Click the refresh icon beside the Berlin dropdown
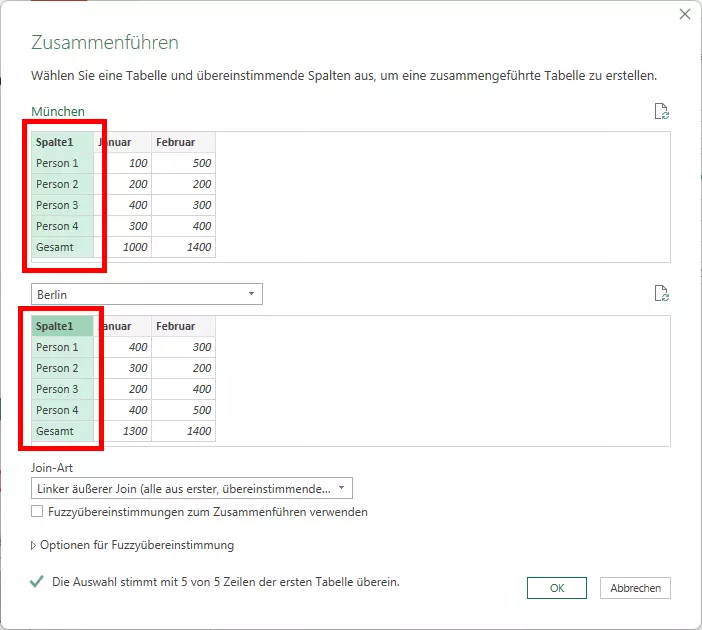 (x=660, y=293)
